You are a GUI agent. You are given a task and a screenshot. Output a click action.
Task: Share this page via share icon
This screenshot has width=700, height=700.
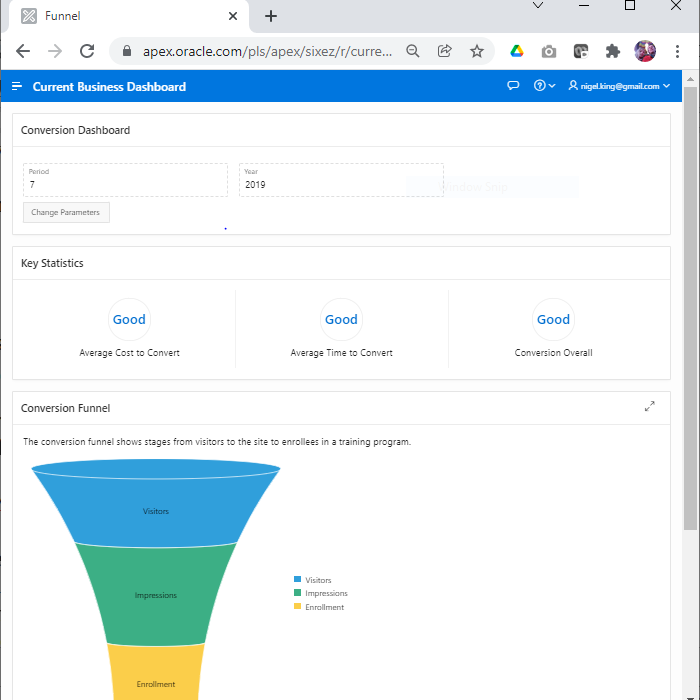445,51
